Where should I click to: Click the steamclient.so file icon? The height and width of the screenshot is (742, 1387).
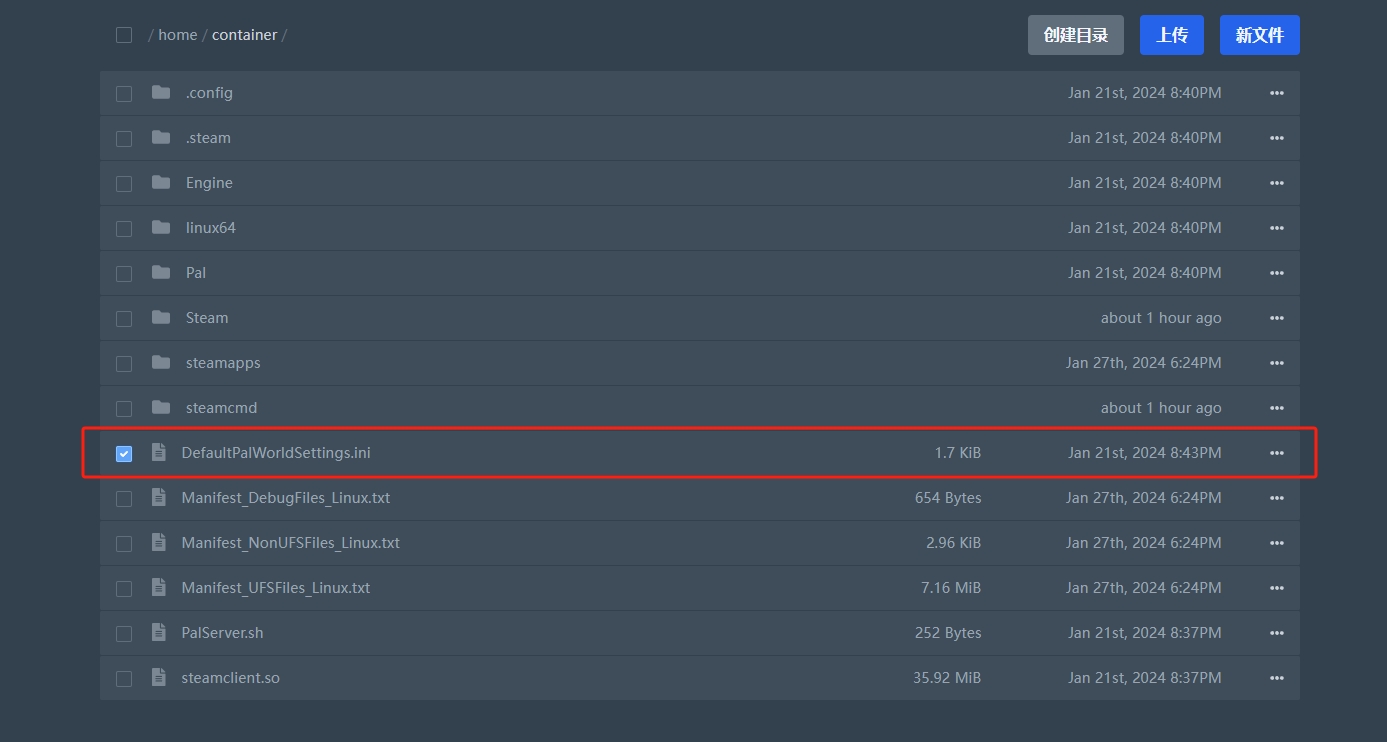[x=158, y=677]
